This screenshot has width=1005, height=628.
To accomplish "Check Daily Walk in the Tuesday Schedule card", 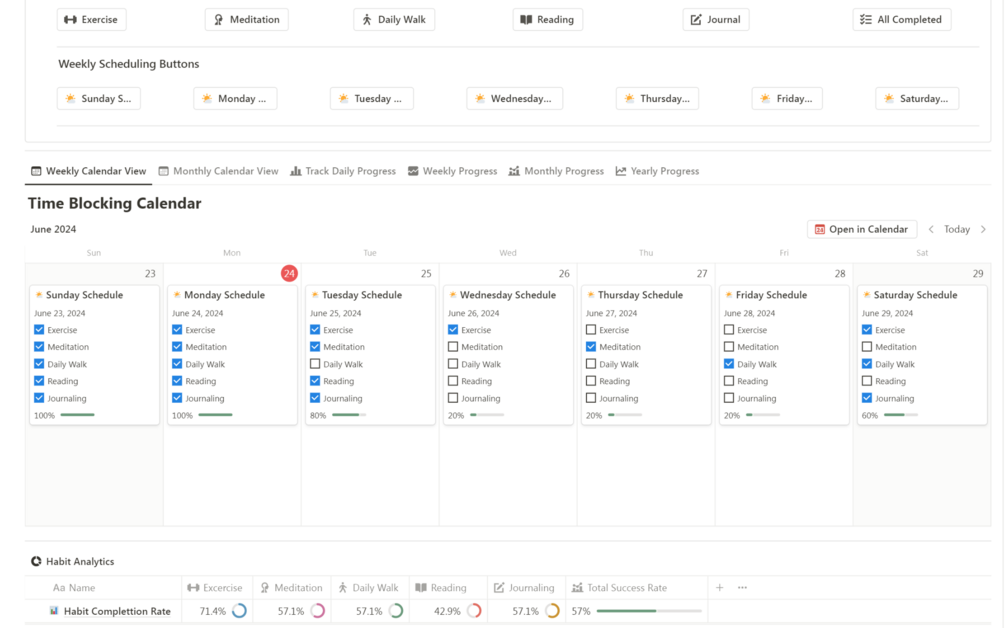I will click(x=315, y=364).
